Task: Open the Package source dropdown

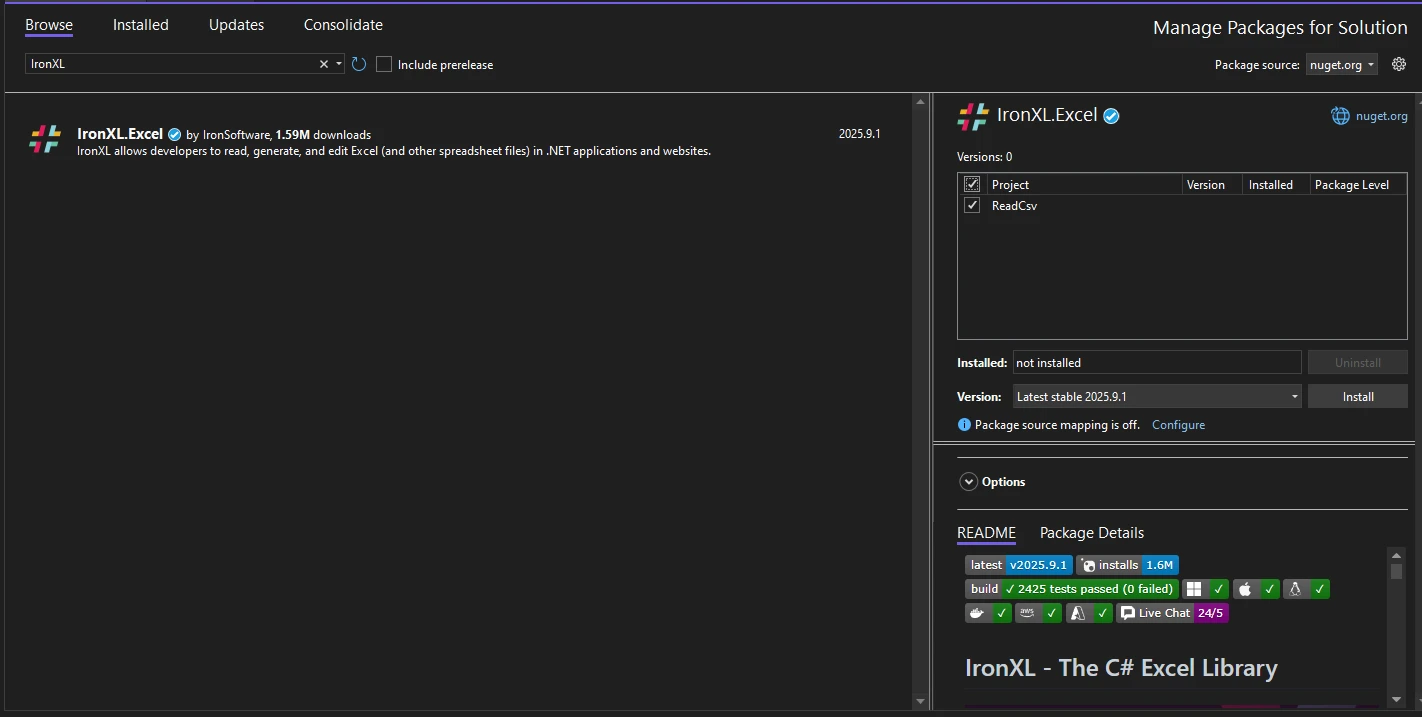Action: pyautogui.click(x=1341, y=64)
